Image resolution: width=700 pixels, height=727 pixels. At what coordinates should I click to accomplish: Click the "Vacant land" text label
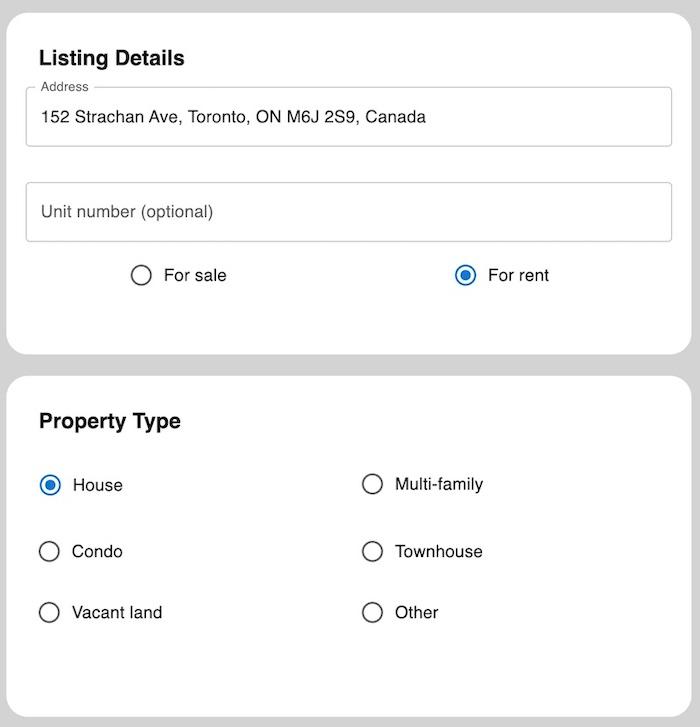click(x=117, y=612)
